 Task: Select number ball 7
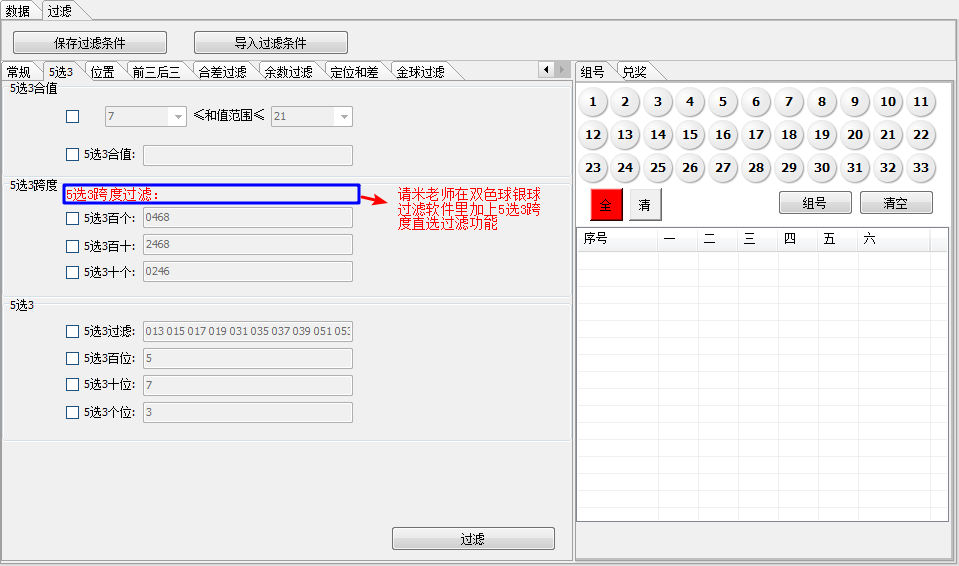[x=789, y=102]
